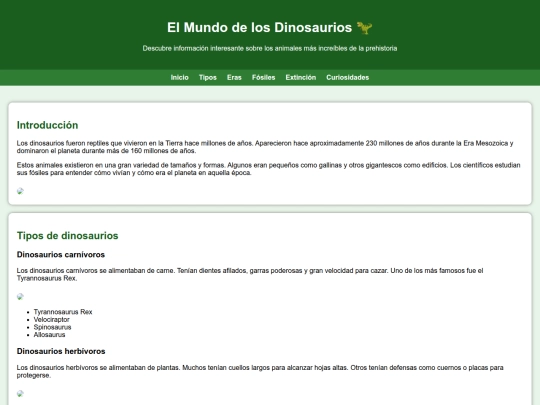Click the dinosaur emoji in the header
Viewport: 540px width, 405px height.
click(x=364, y=28)
